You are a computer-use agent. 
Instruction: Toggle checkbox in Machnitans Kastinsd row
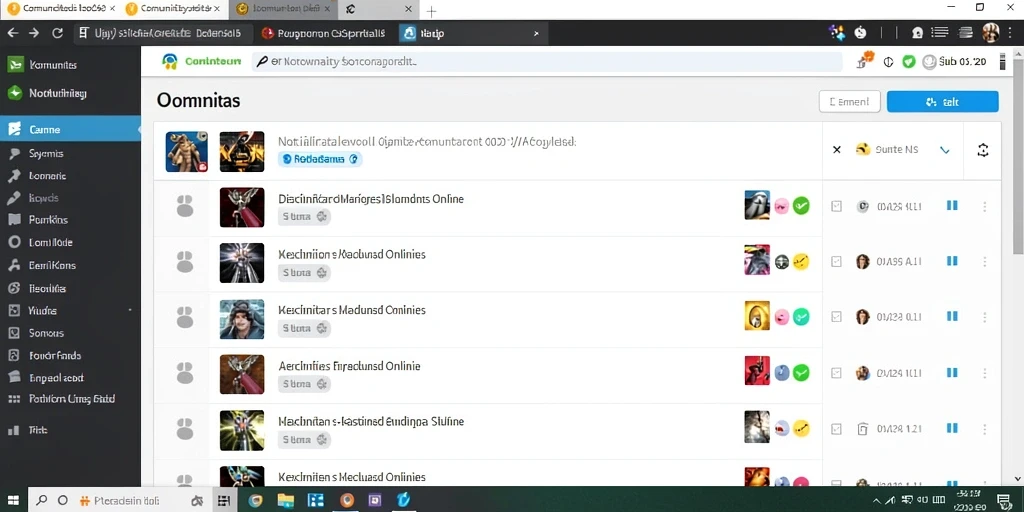pyautogui.click(x=837, y=429)
